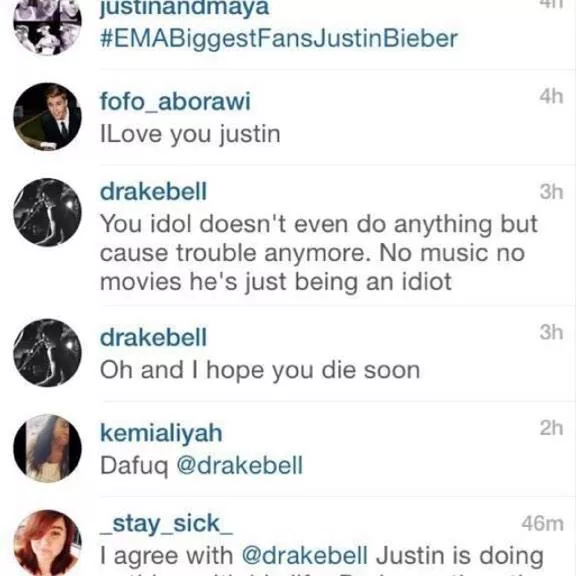Viewport: 576px width, 576px height.
Task: Tap @drakebell mention in kemialiyah's comment
Action: (x=240, y=465)
